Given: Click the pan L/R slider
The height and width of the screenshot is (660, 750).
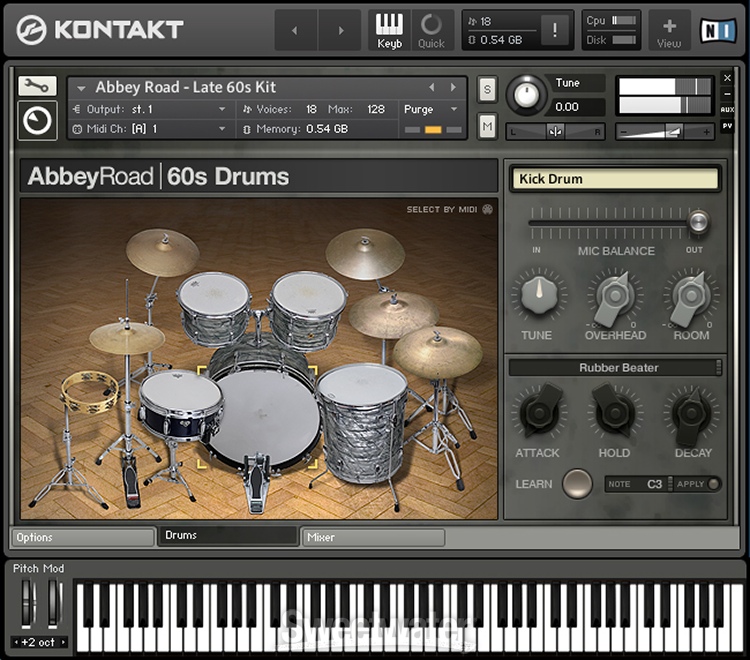Looking at the screenshot, I should tap(555, 132).
